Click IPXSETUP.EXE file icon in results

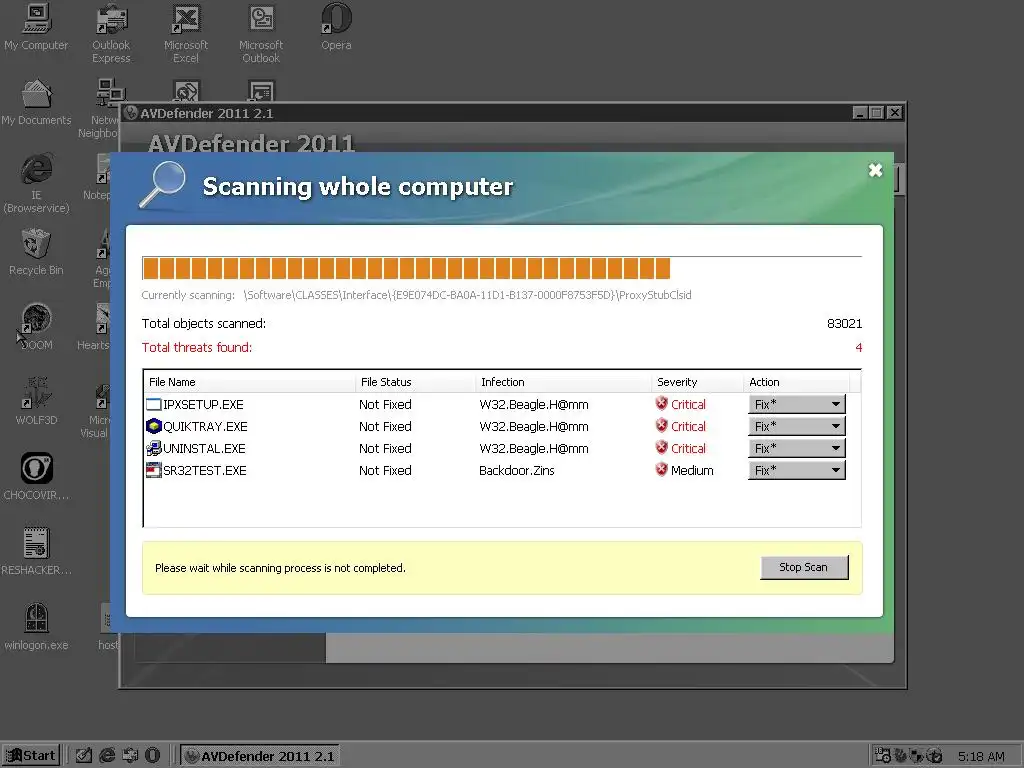(153, 404)
